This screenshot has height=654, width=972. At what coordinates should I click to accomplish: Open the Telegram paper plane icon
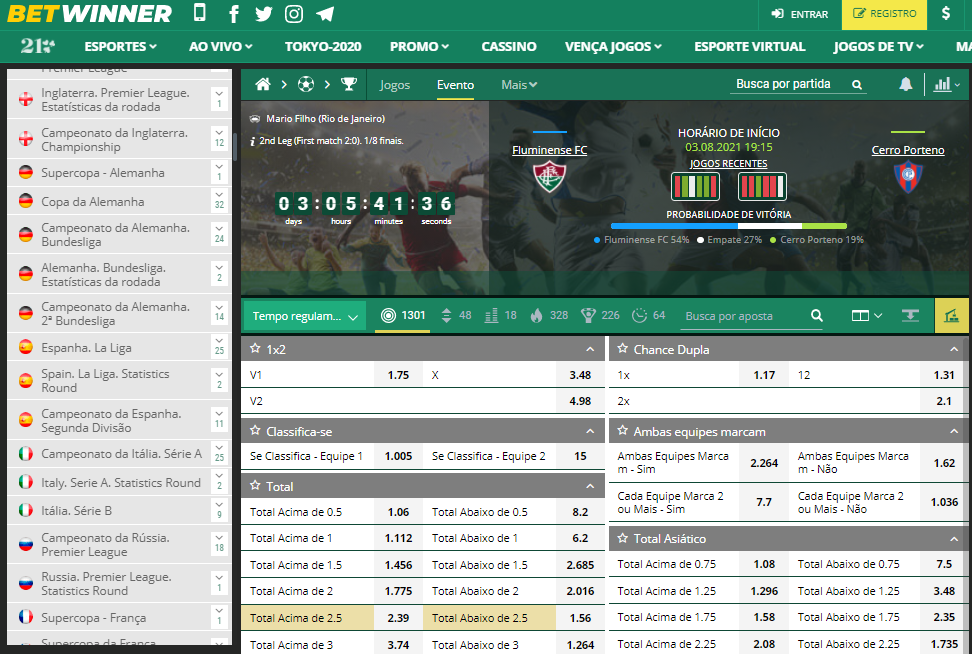point(325,14)
